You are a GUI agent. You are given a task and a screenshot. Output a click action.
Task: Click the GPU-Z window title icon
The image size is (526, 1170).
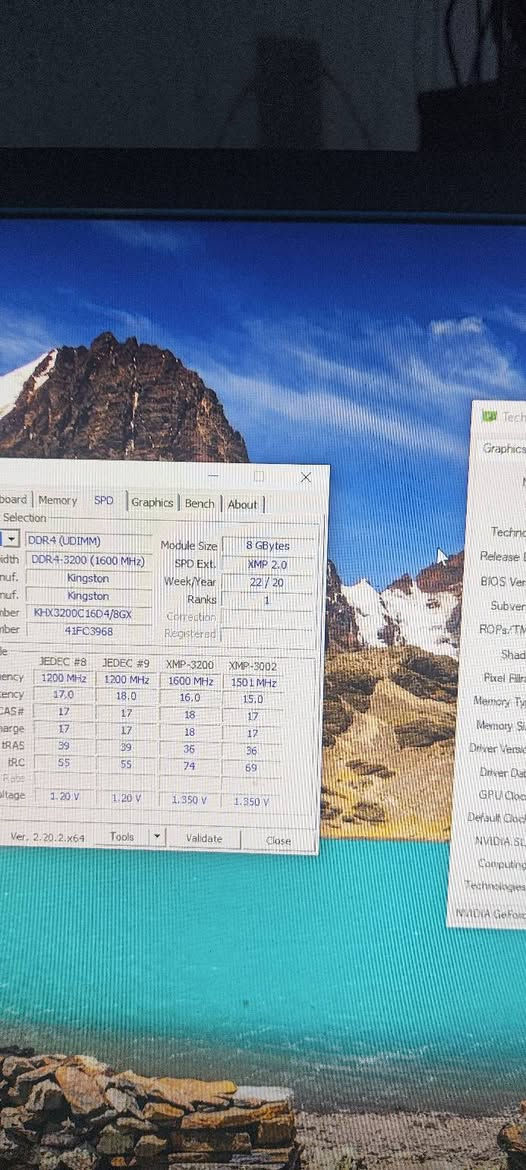point(489,416)
